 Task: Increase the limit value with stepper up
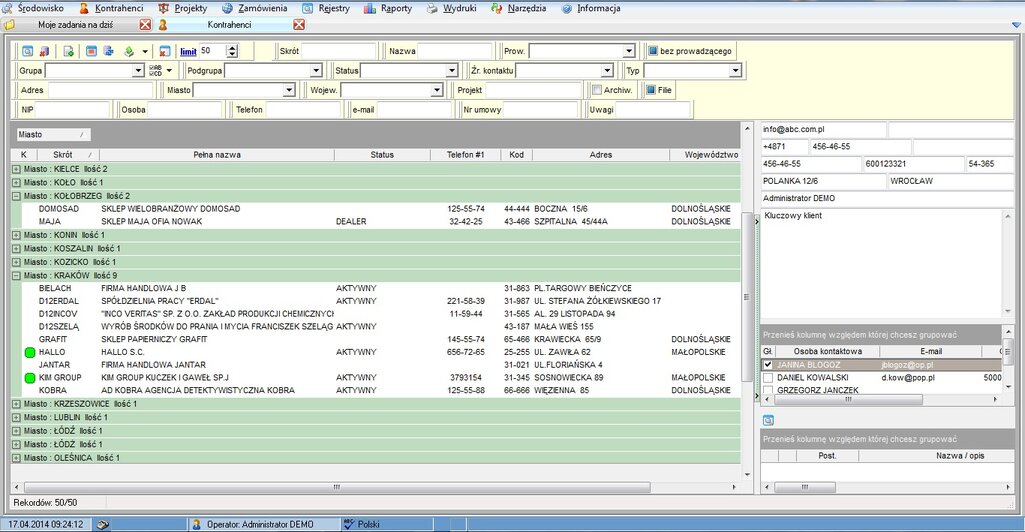(233, 48)
